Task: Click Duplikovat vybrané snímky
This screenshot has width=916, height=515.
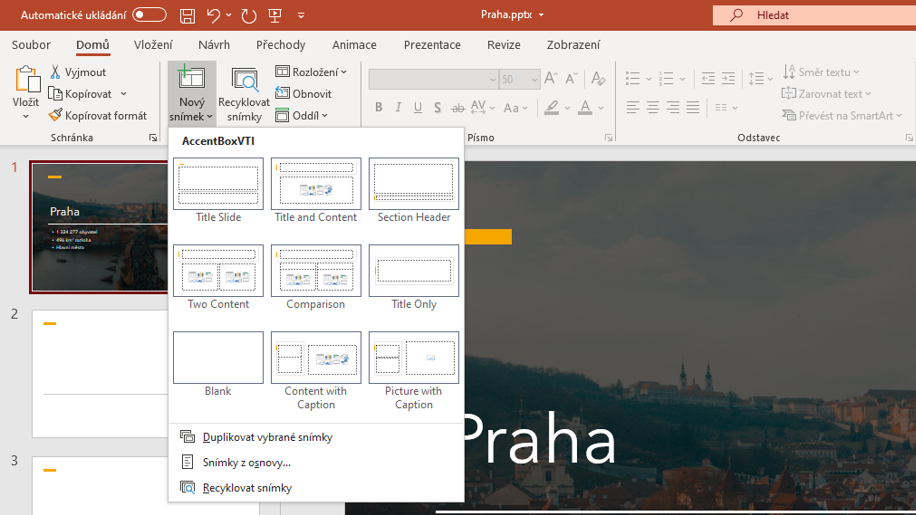Action: tap(316, 437)
